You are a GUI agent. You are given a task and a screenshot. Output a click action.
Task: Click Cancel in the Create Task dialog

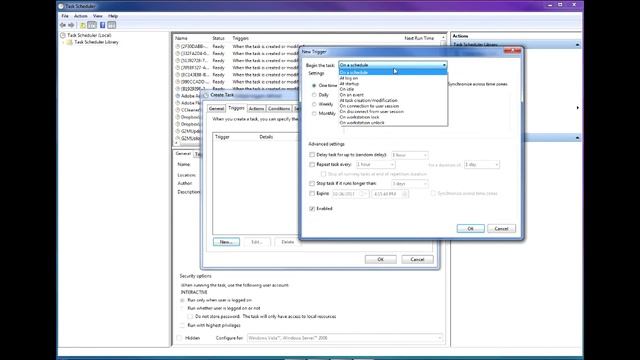[x=417, y=260]
